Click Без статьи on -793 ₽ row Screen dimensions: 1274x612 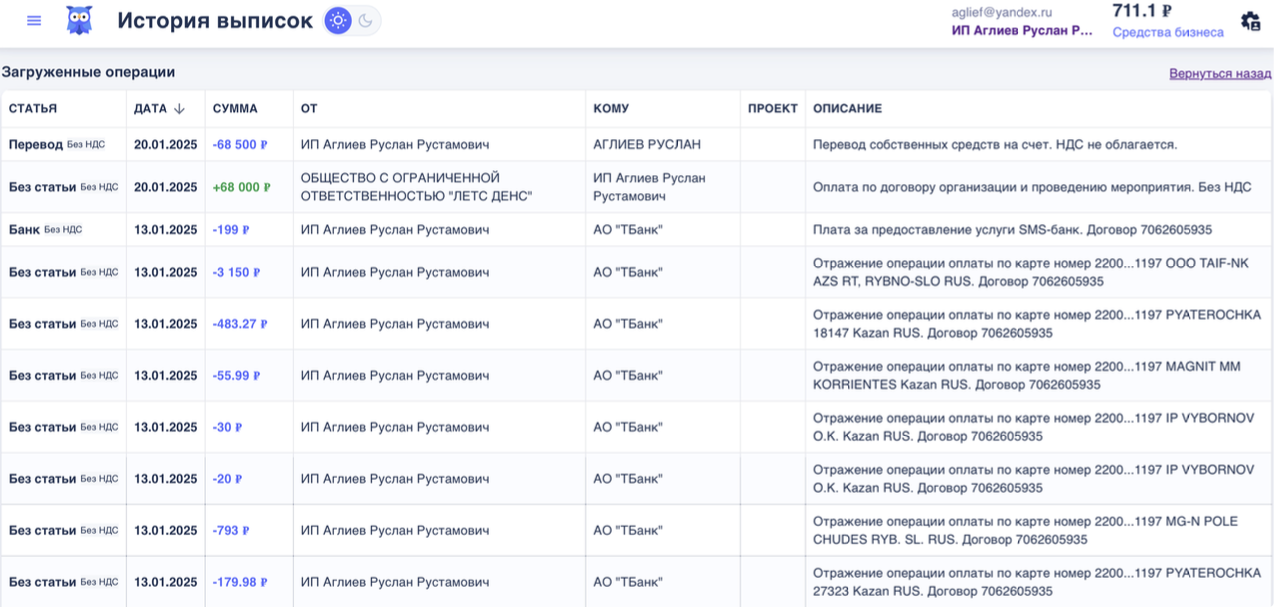[42, 531]
